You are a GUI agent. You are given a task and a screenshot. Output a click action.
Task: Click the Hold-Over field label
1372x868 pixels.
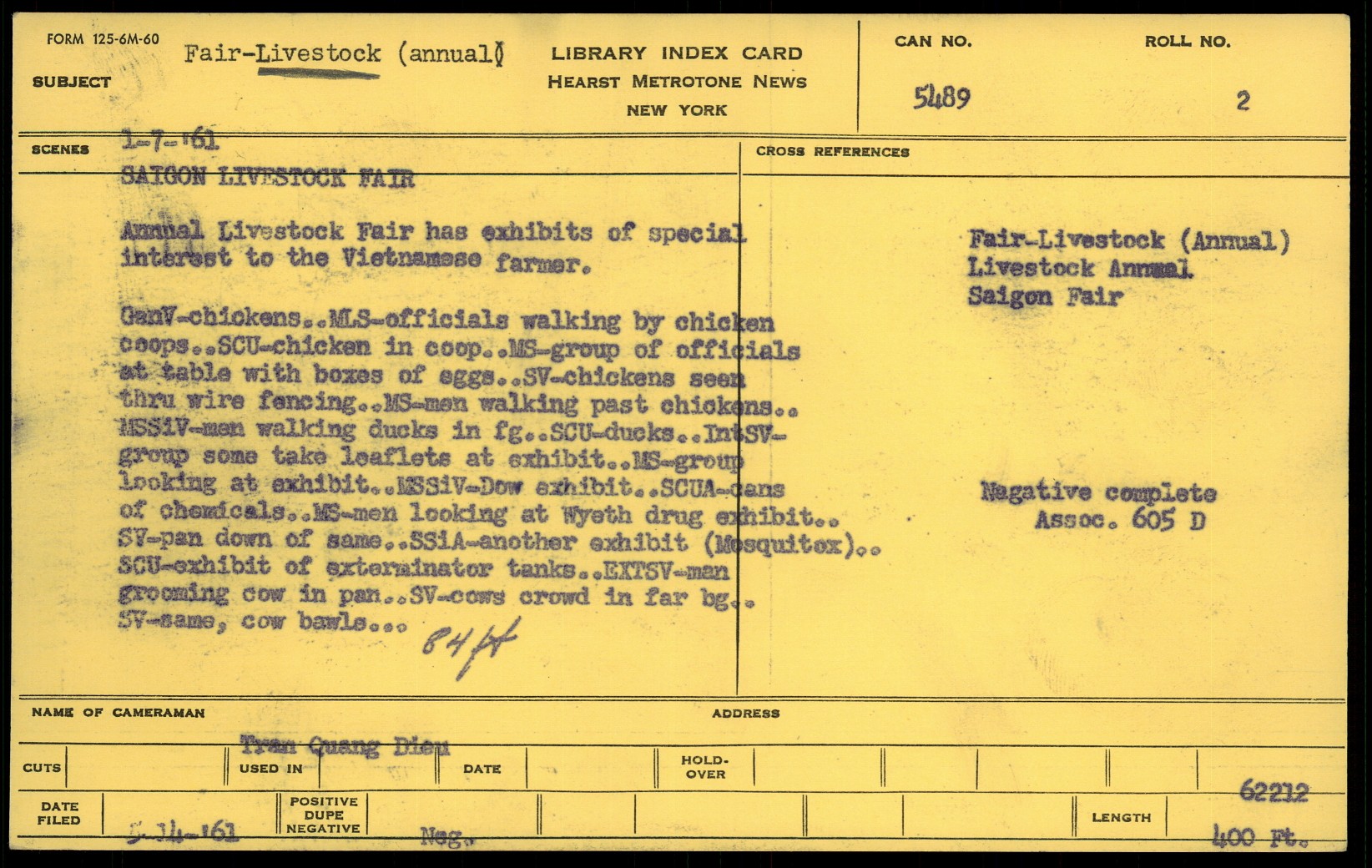pyautogui.click(x=705, y=767)
